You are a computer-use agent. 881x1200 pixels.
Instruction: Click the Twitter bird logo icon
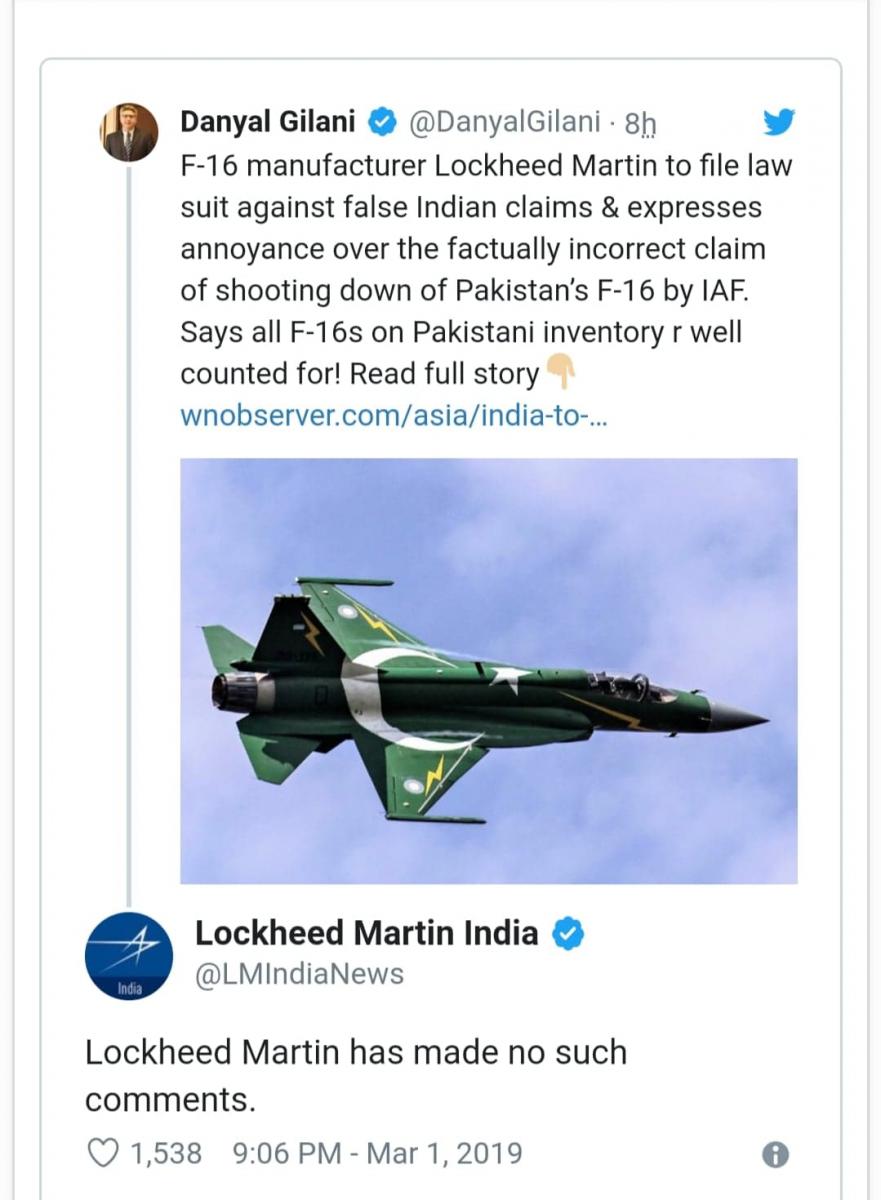pos(778,122)
